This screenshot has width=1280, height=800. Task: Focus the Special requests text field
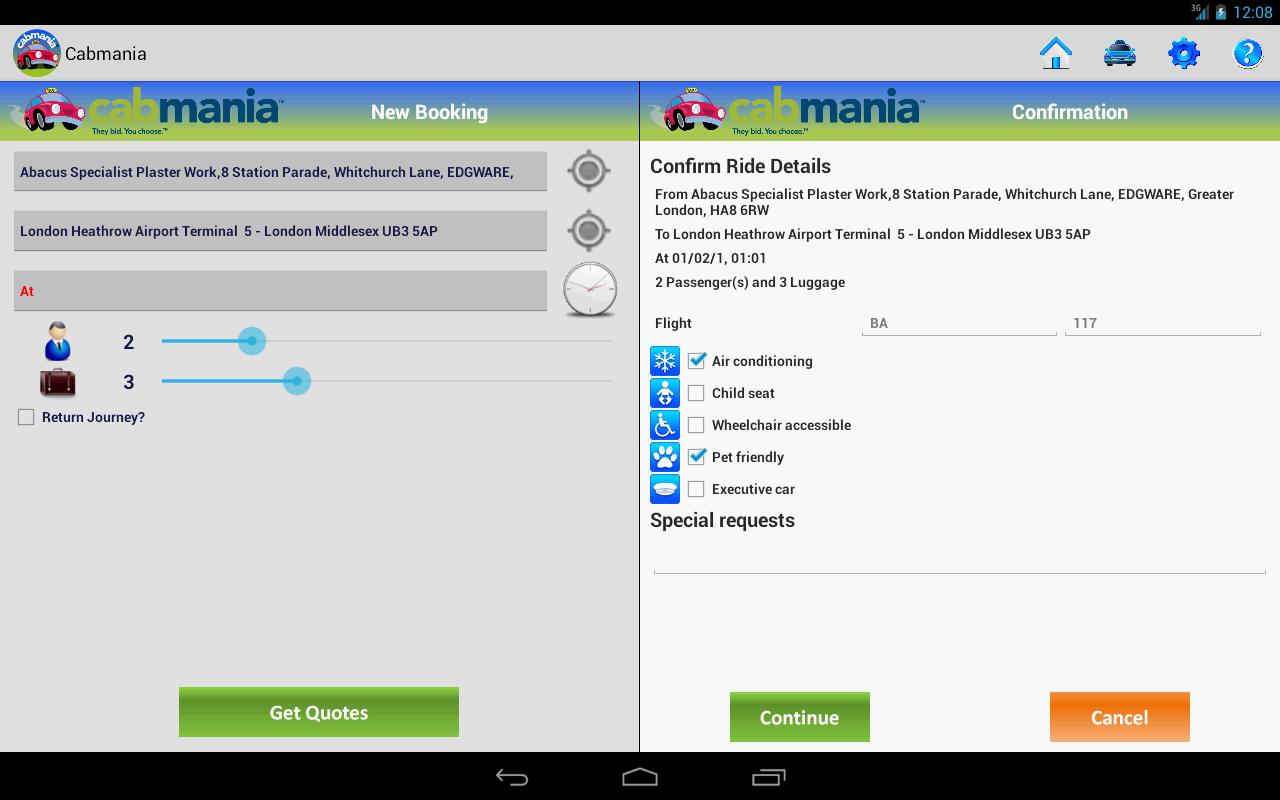[x=958, y=556]
